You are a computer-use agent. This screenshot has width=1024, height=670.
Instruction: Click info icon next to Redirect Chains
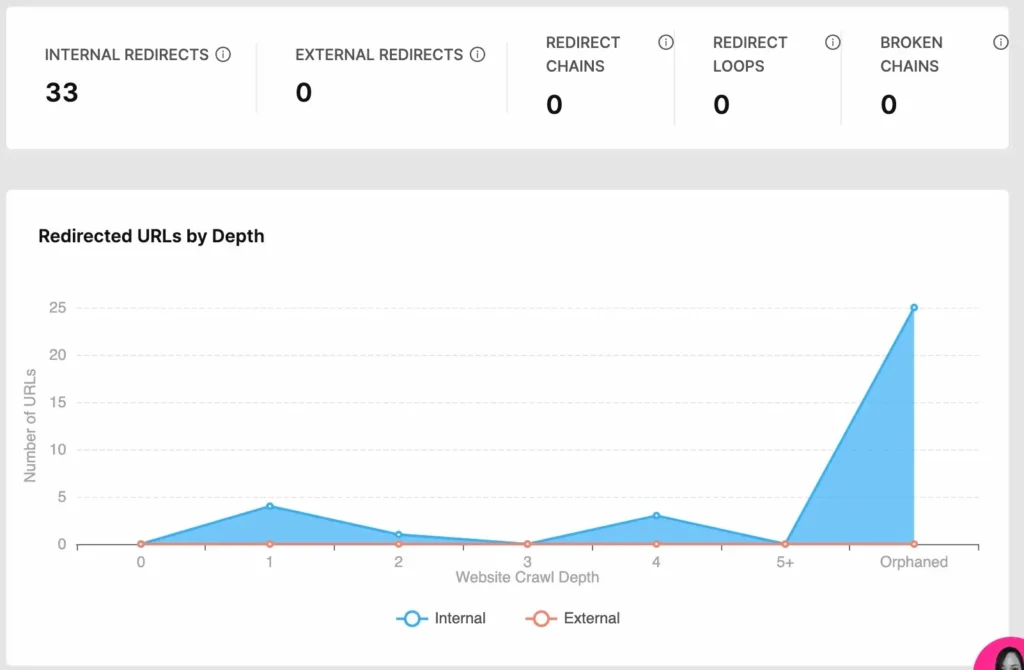click(x=666, y=42)
